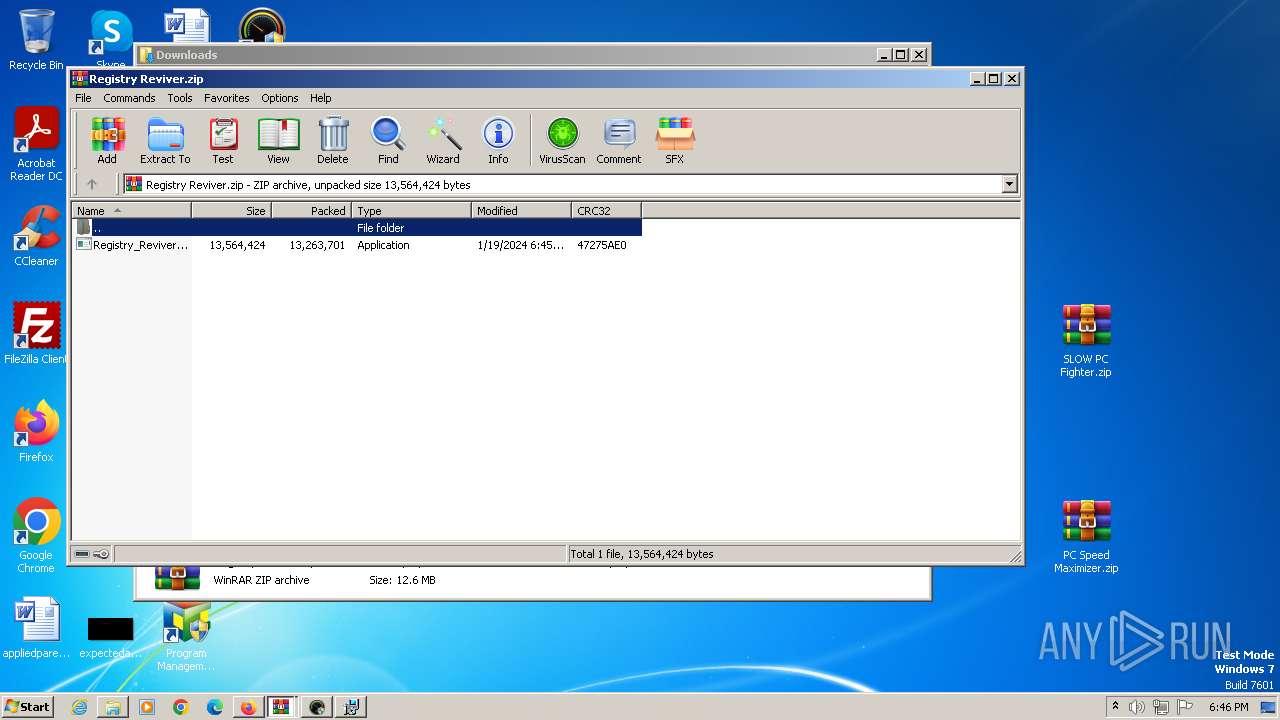This screenshot has width=1280, height=720.
Task: Open the appliedpare Word document icon
Action: point(36,629)
